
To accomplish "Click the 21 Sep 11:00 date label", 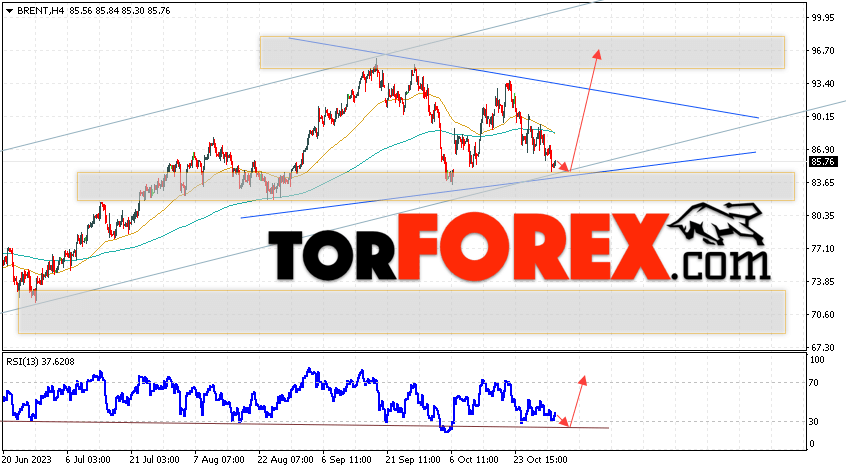I will pyautogui.click(x=413, y=460).
